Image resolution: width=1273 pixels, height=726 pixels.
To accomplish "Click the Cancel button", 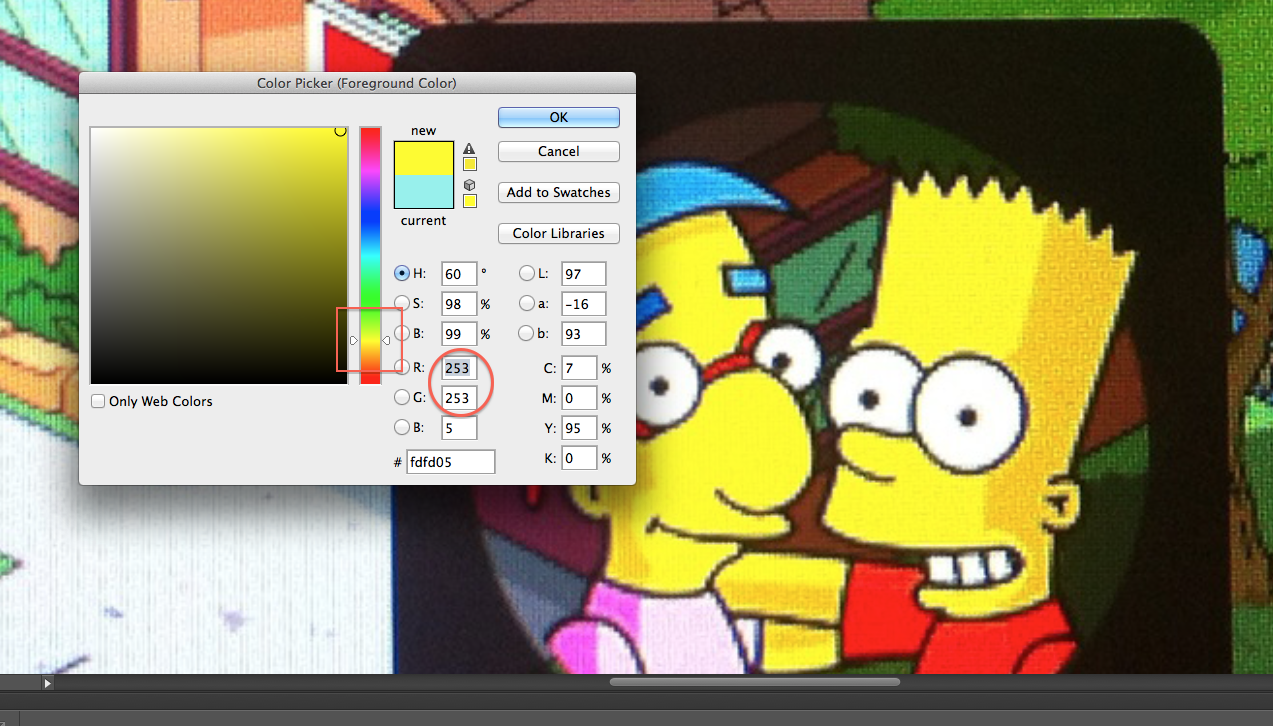I will coord(559,151).
